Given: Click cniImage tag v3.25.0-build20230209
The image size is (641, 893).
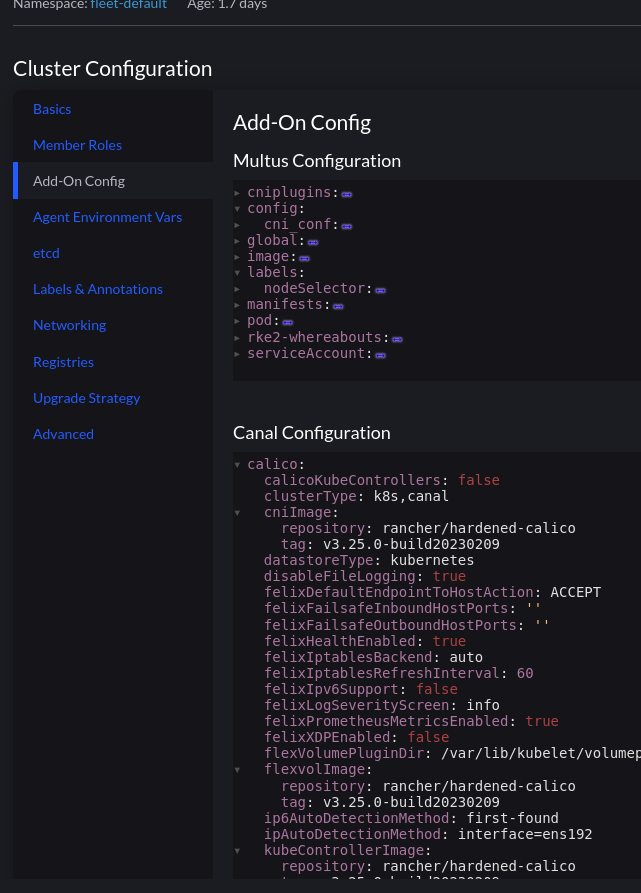Looking at the screenshot, I should (412, 544).
